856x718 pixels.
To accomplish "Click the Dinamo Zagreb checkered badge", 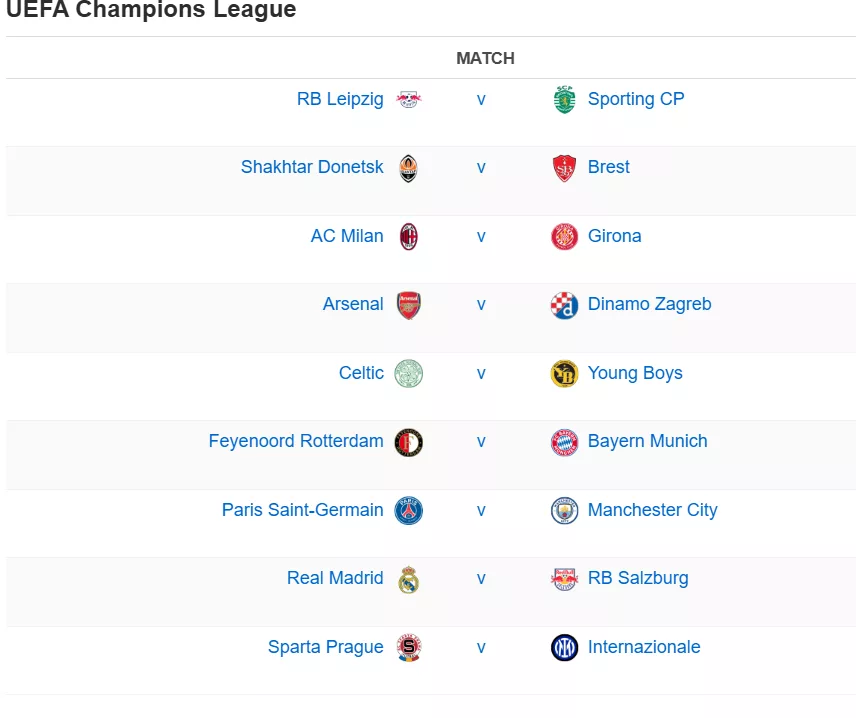I will point(564,305).
